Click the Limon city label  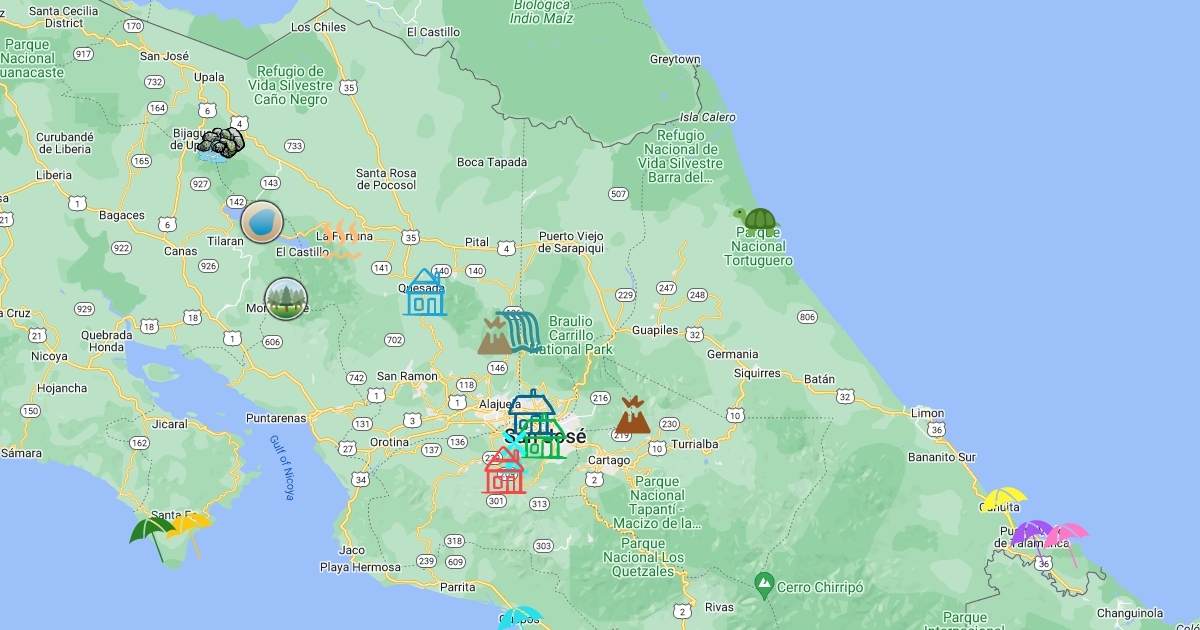(x=927, y=413)
